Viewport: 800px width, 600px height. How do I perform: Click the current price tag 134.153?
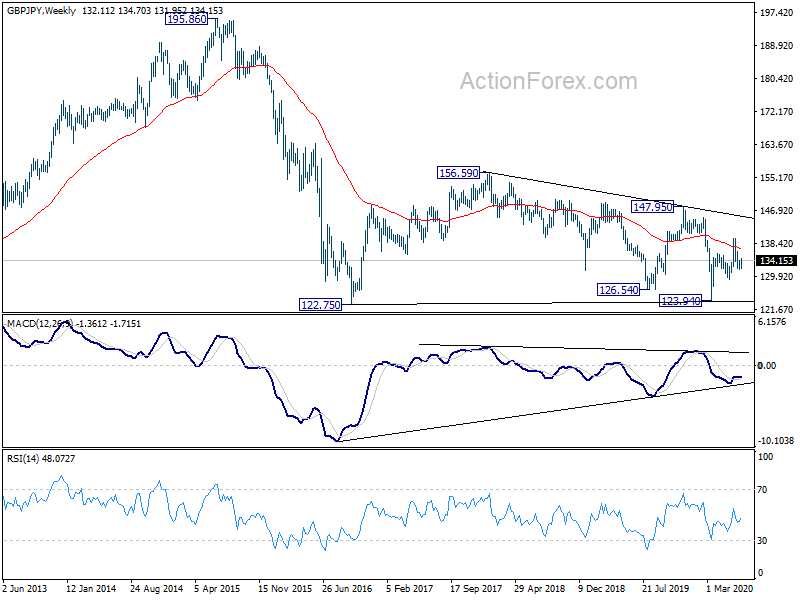coord(777,261)
